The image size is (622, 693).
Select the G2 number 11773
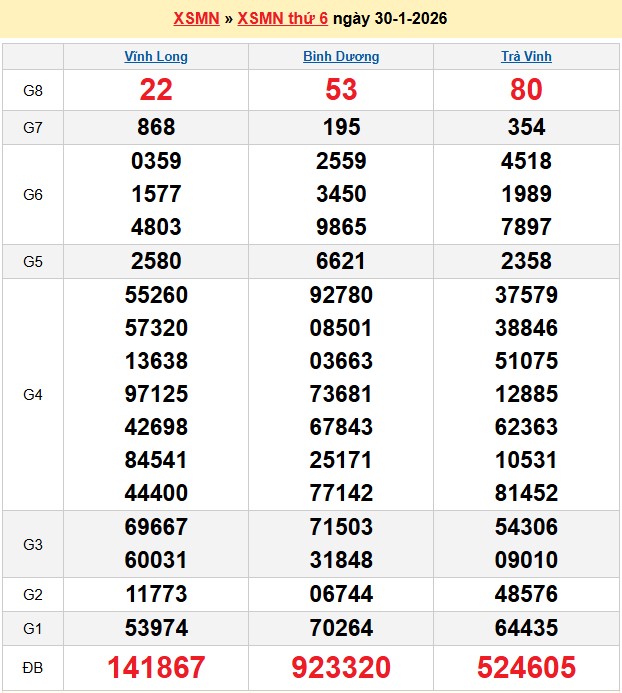pos(156,594)
